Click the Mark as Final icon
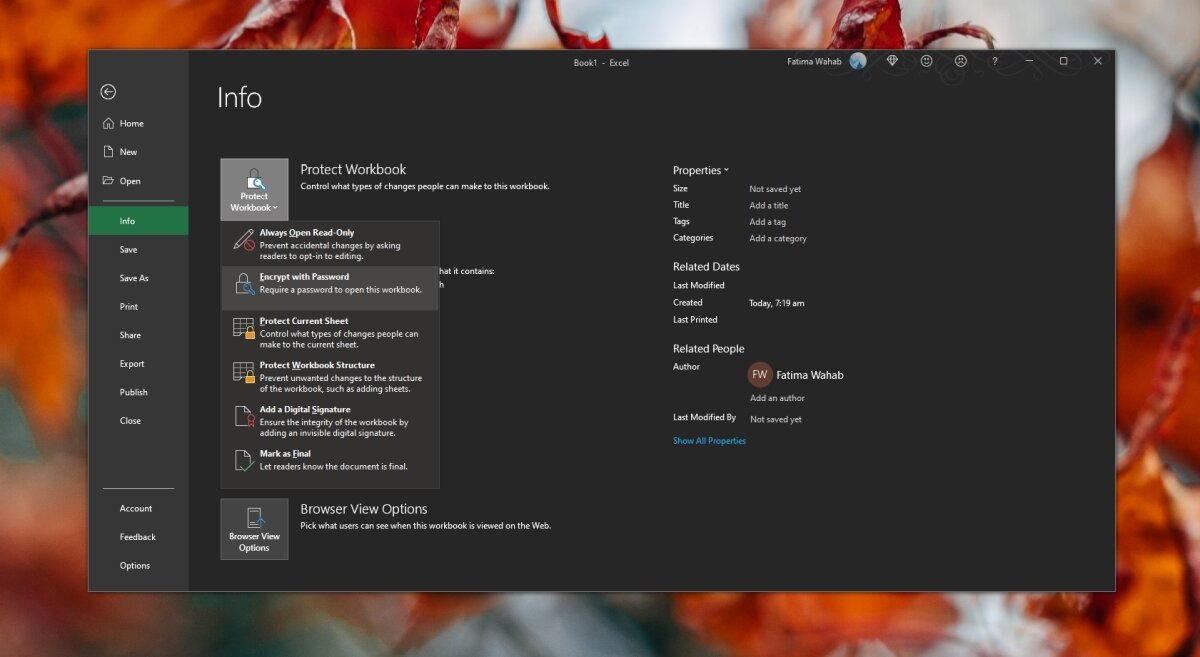 244,461
